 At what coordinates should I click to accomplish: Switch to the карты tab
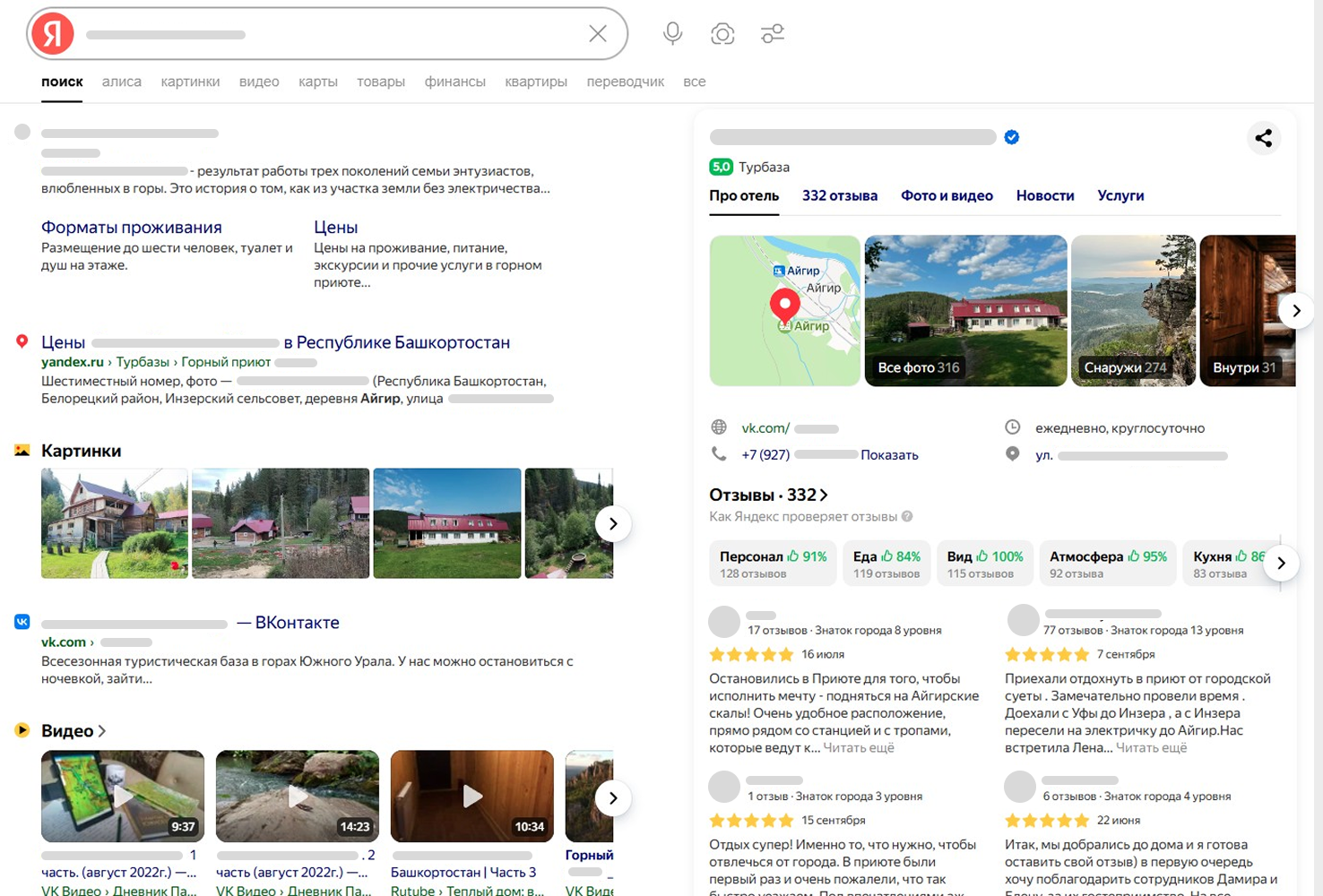[318, 82]
